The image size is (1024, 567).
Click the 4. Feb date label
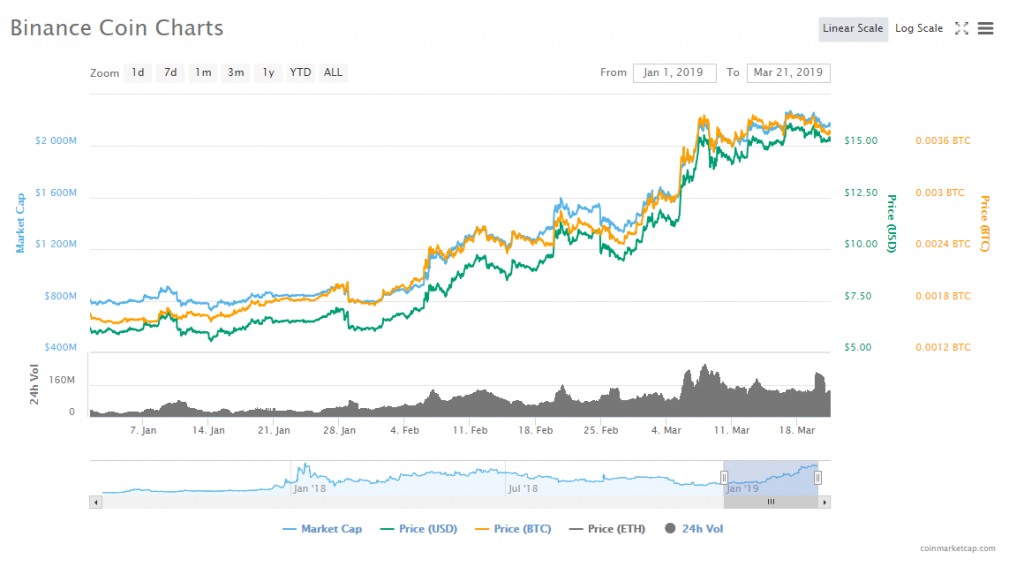coord(404,430)
